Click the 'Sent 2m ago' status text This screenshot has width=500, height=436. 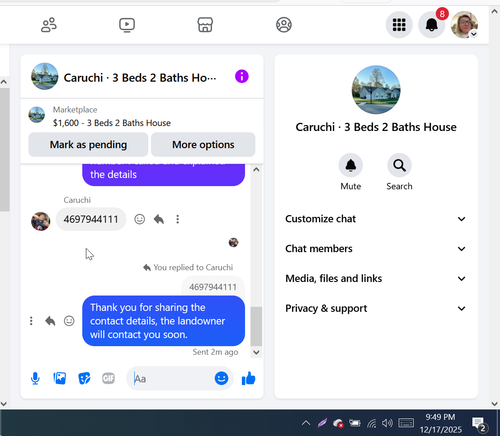coord(215,352)
